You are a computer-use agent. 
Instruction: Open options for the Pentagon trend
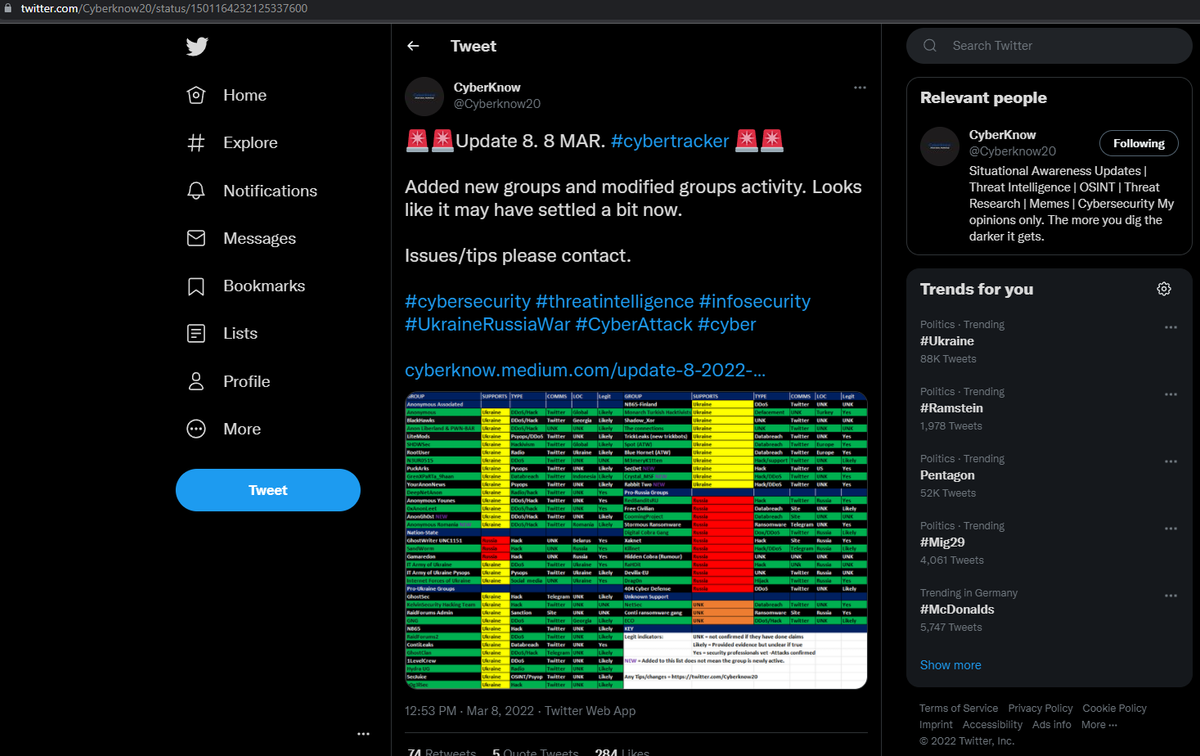(1171, 461)
